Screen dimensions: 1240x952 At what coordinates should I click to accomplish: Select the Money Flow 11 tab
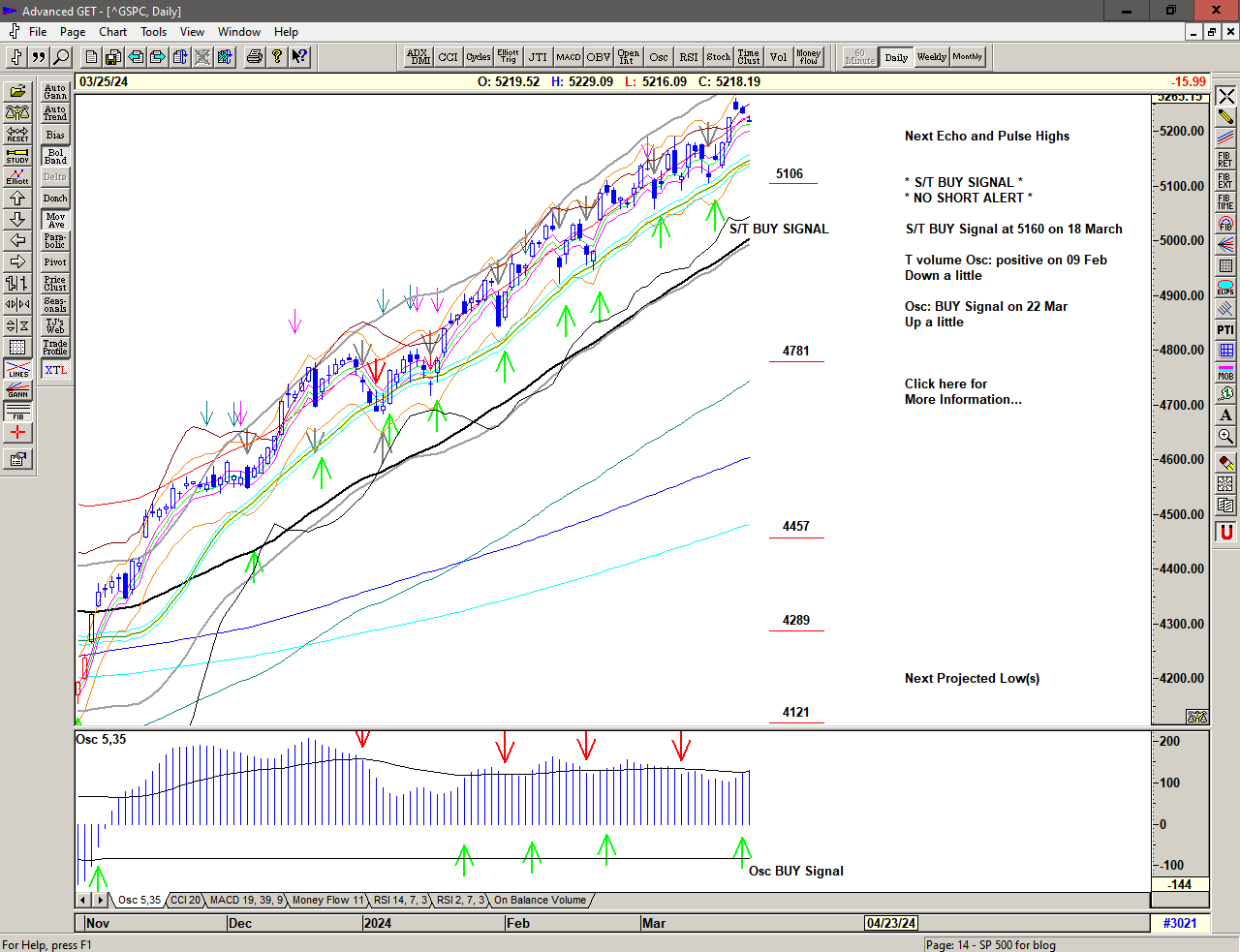327,900
